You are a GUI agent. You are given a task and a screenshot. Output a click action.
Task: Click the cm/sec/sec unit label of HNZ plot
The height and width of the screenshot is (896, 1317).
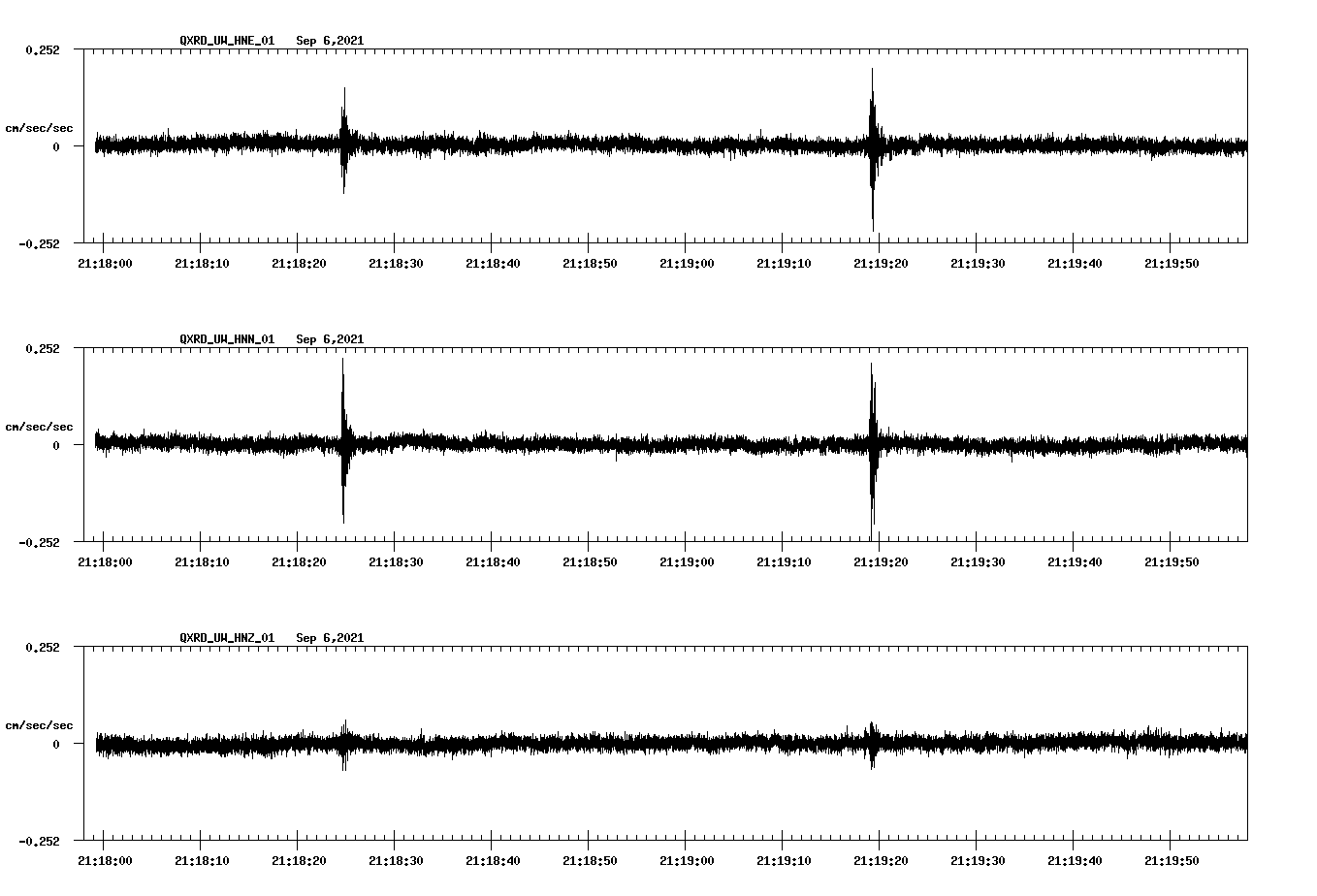(x=39, y=725)
